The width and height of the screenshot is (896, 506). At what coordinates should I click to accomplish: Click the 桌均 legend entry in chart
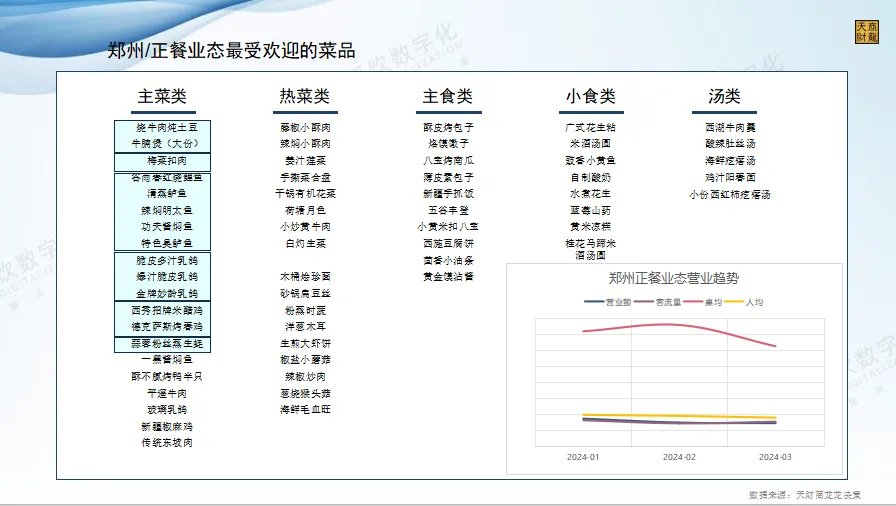(x=703, y=302)
